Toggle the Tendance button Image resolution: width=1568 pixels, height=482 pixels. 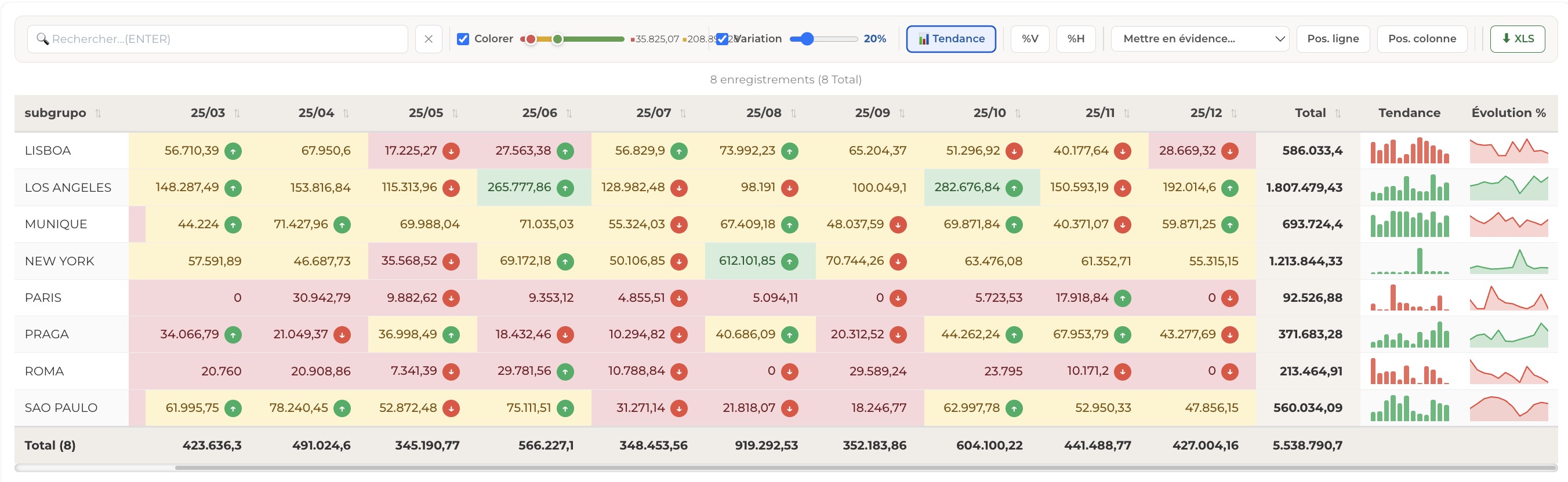coord(951,39)
